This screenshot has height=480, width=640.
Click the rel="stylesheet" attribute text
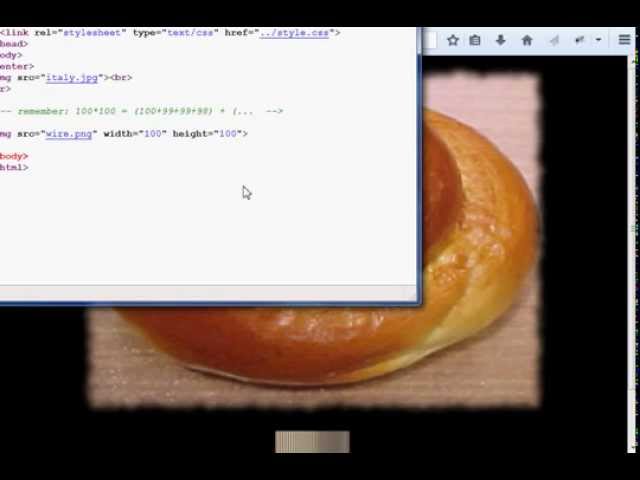[x=78, y=33]
